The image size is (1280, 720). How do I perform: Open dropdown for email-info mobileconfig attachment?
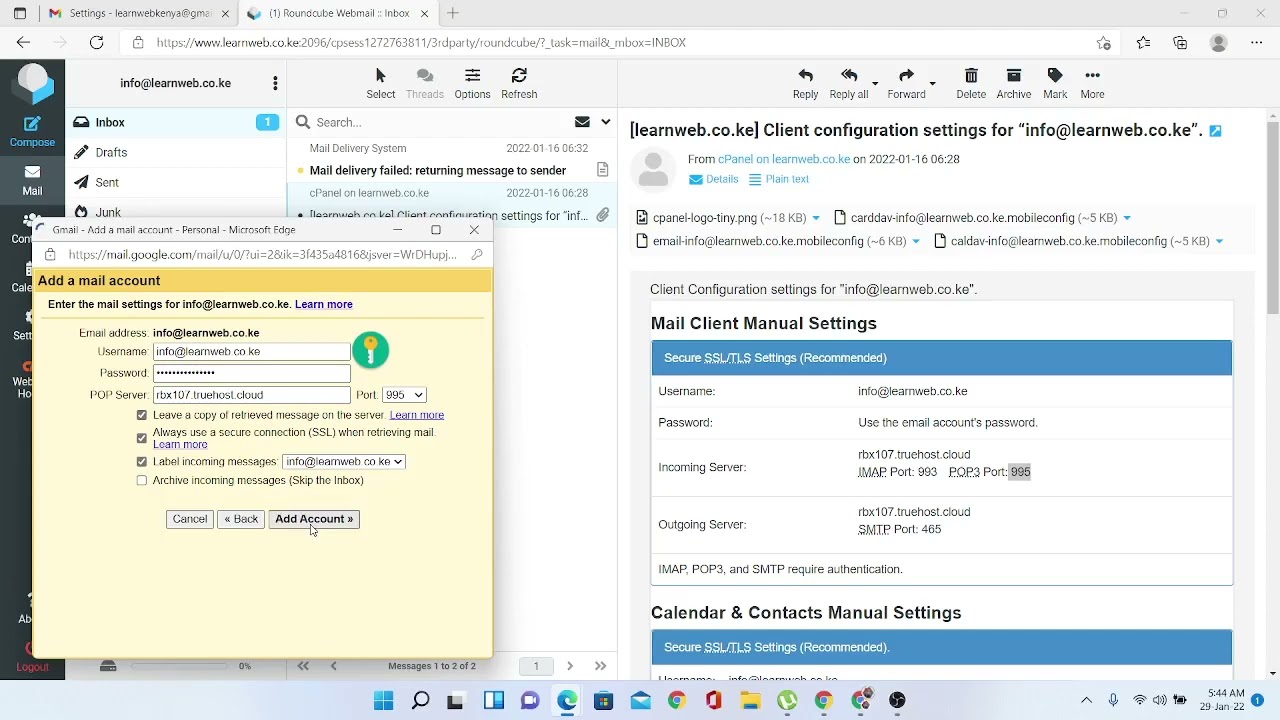coord(916,241)
